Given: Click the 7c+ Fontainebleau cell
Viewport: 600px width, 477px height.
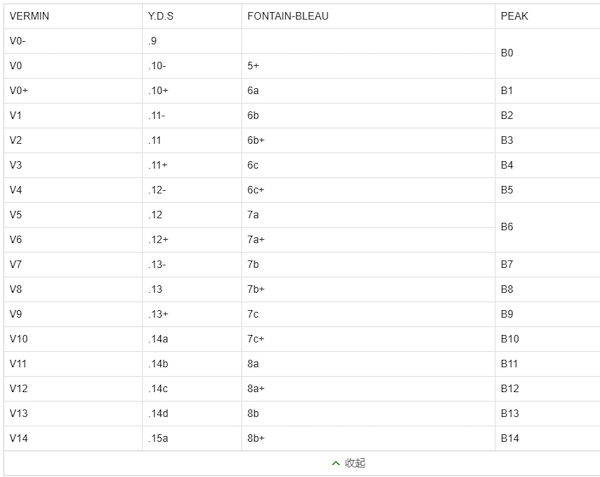Looking at the screenshot, I should [x=256, y=339].
